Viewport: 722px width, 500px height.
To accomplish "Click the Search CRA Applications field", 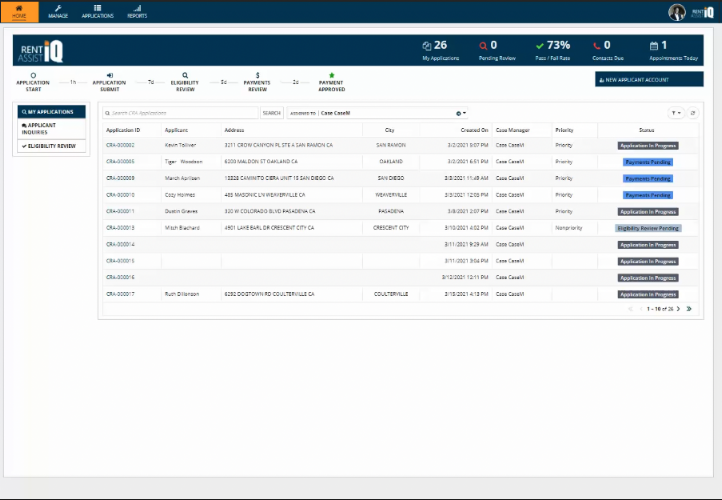I will [180, 113].
